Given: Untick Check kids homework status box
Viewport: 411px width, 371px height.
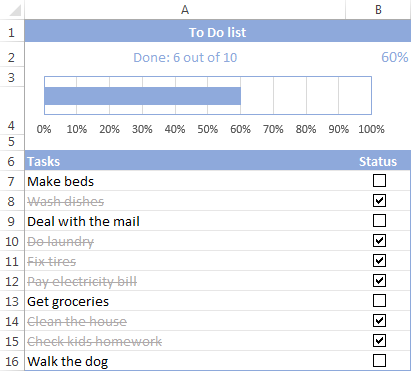Looking at the screenshot, I should 379,341.
